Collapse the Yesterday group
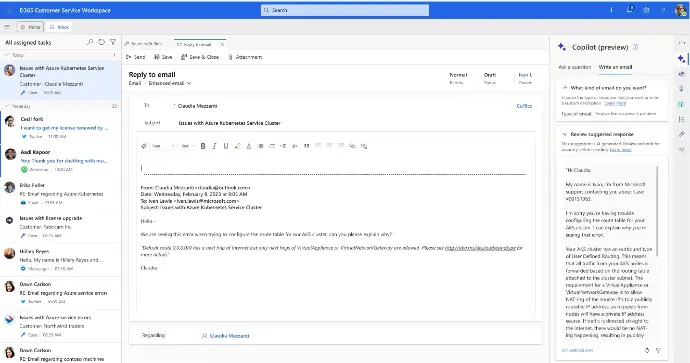690x363 pixels. [x=7, y=106]
